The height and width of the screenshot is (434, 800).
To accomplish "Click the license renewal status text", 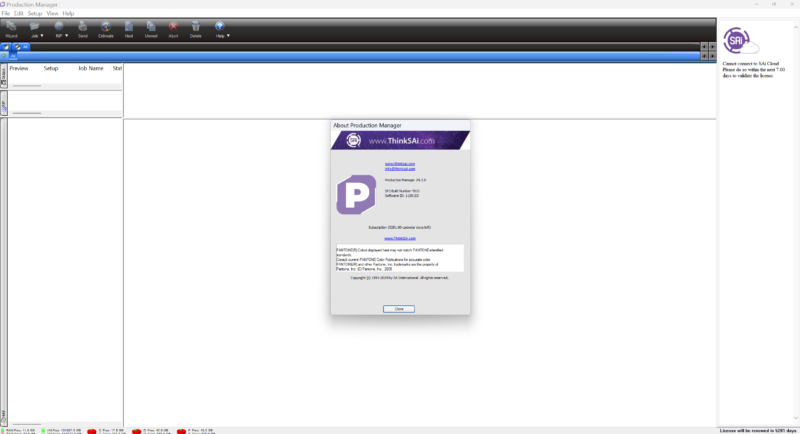I will [758, 431].
